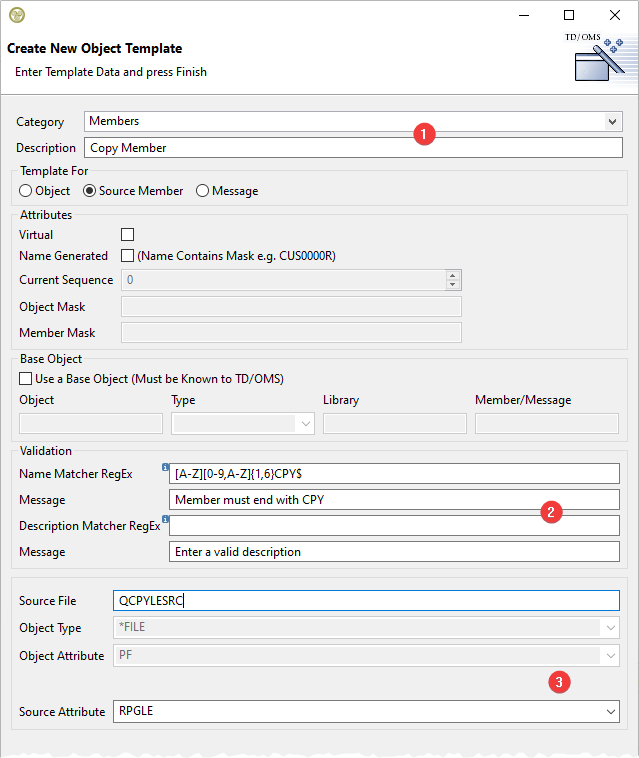Click the application icon in title bar
This screenshot has height=758, width=639.
point(16,15)
